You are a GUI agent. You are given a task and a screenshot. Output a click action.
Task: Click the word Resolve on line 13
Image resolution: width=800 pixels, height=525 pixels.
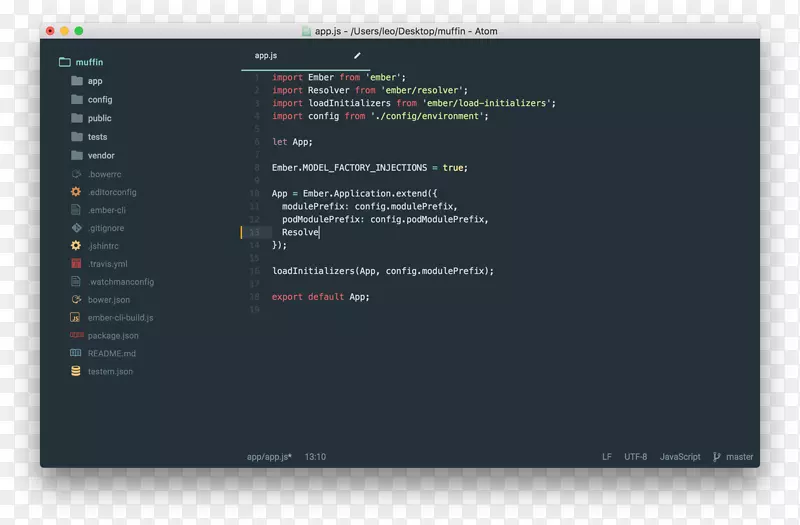(x=300, y=232)
